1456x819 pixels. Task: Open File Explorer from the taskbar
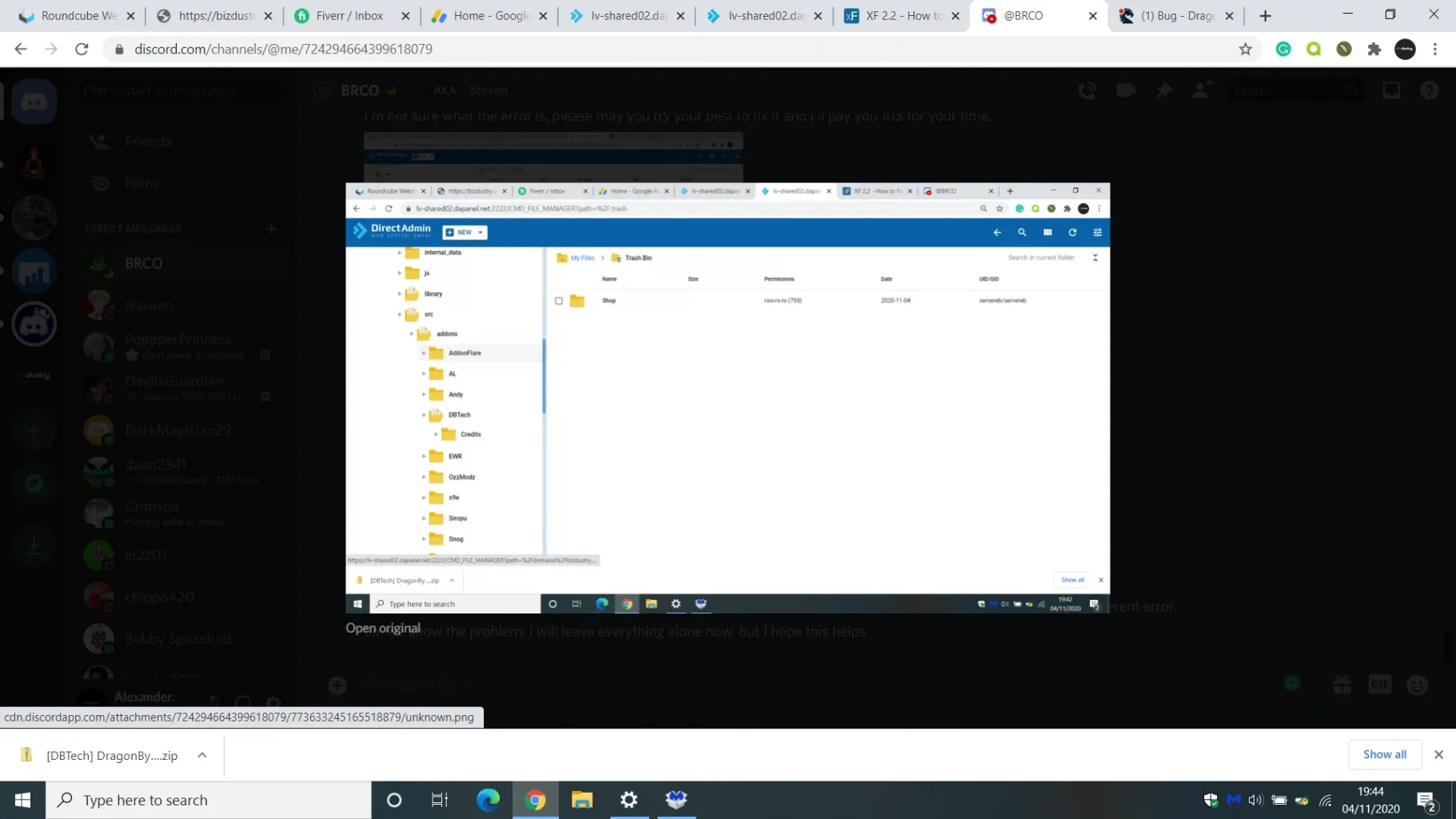(582, 800)
